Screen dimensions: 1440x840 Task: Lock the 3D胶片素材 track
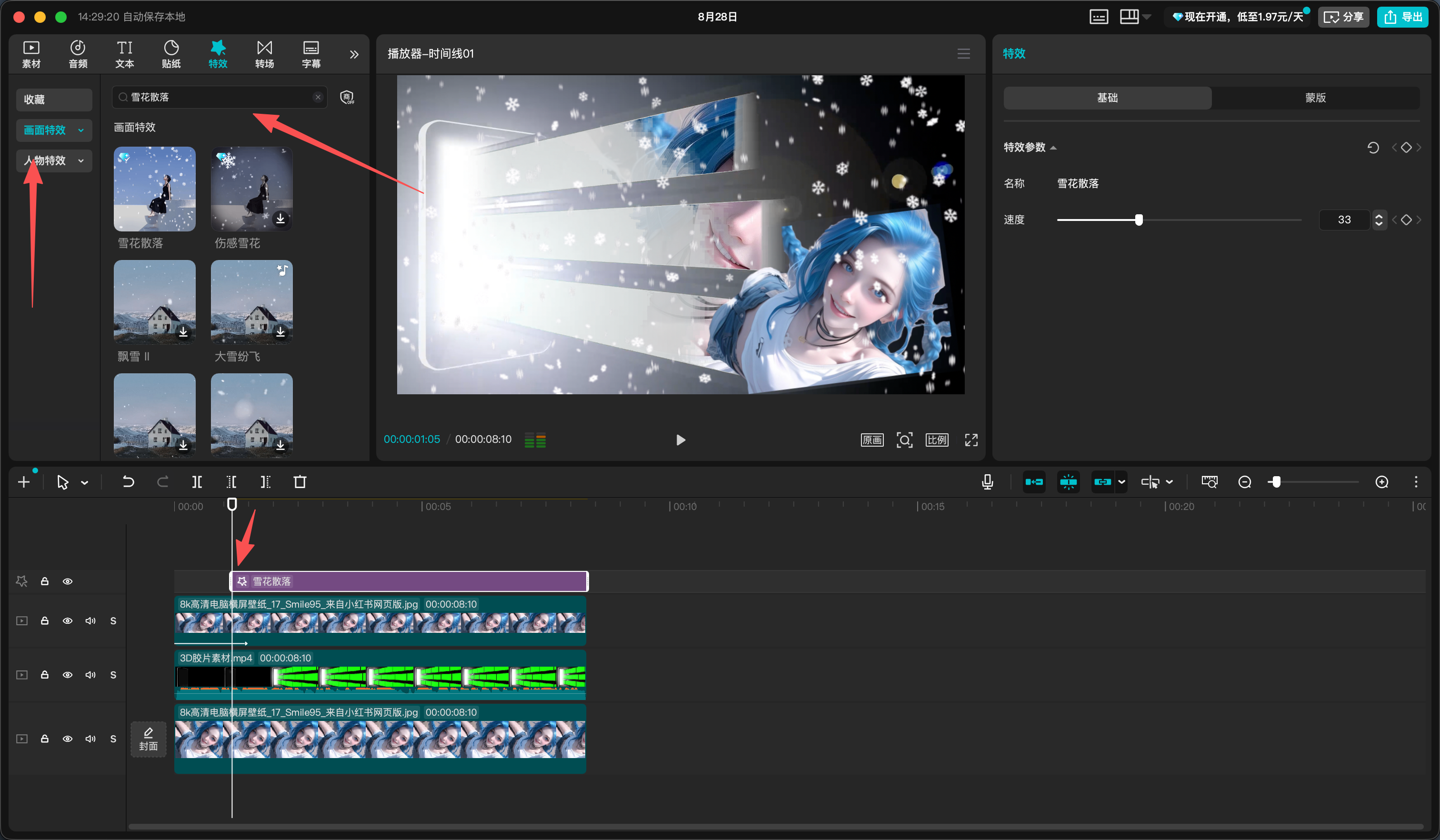tap(45, 675)
